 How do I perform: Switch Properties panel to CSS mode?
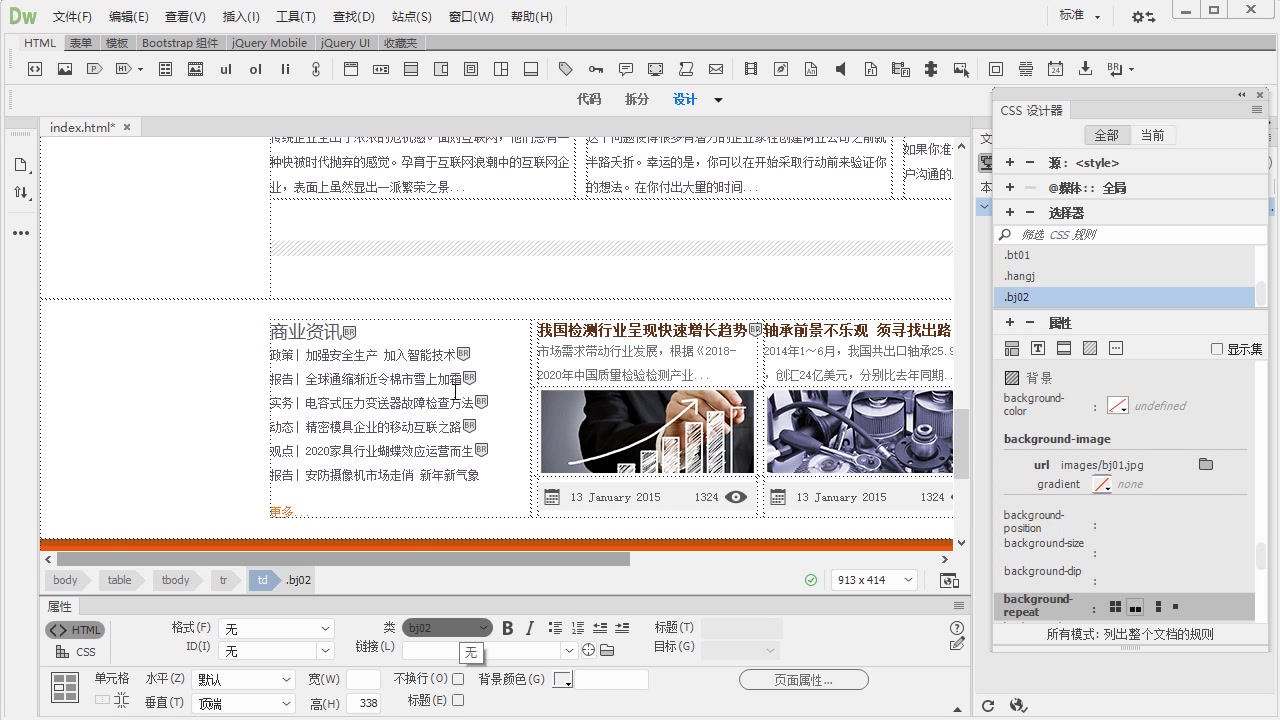pos(75,652)
